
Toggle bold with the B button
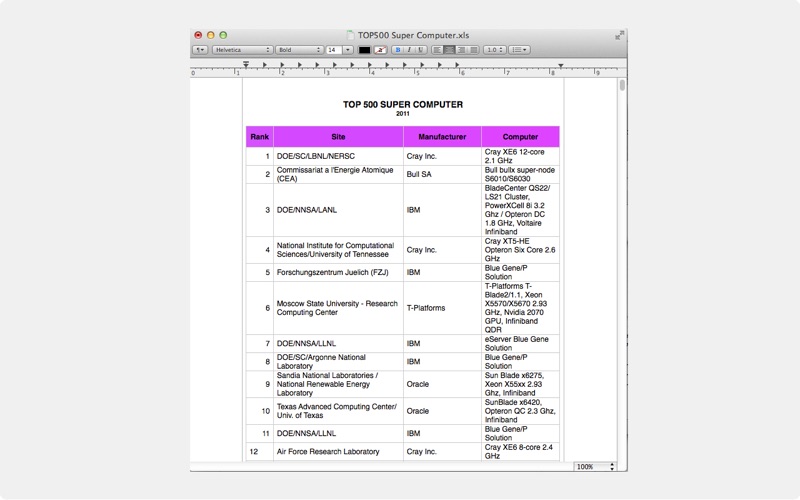coord(397,50)
